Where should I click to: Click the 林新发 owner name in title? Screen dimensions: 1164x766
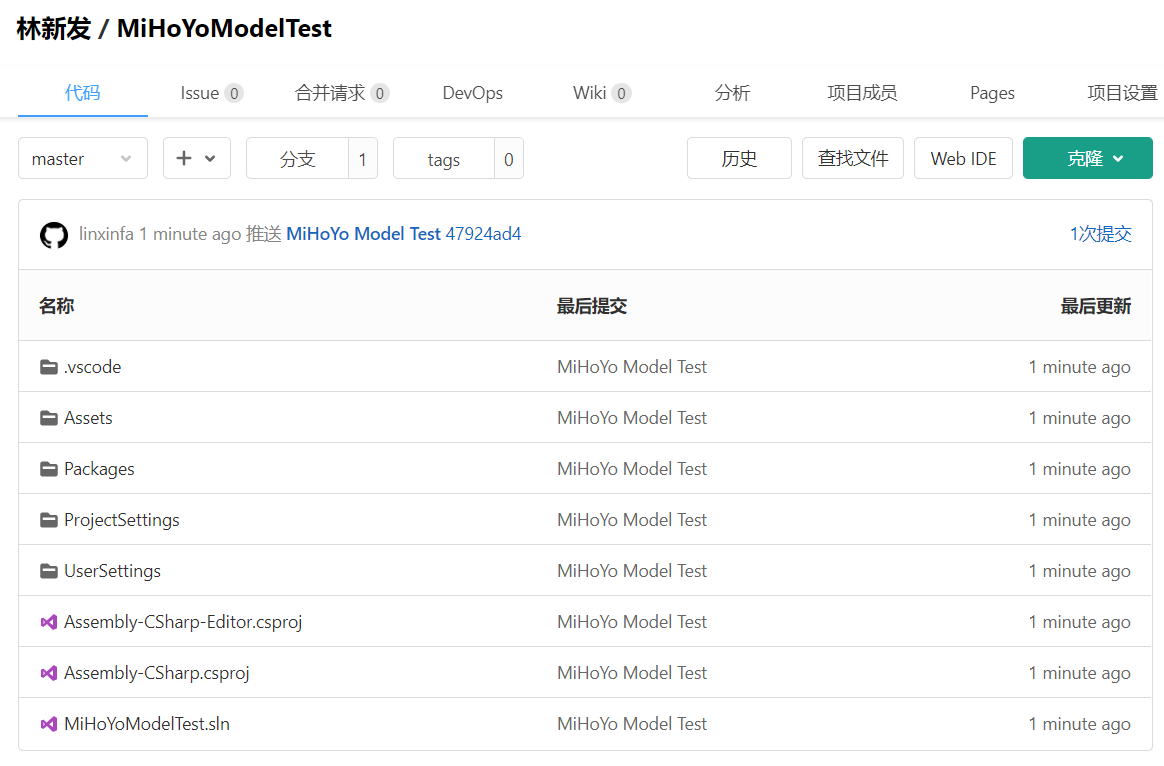pos(53,28)
